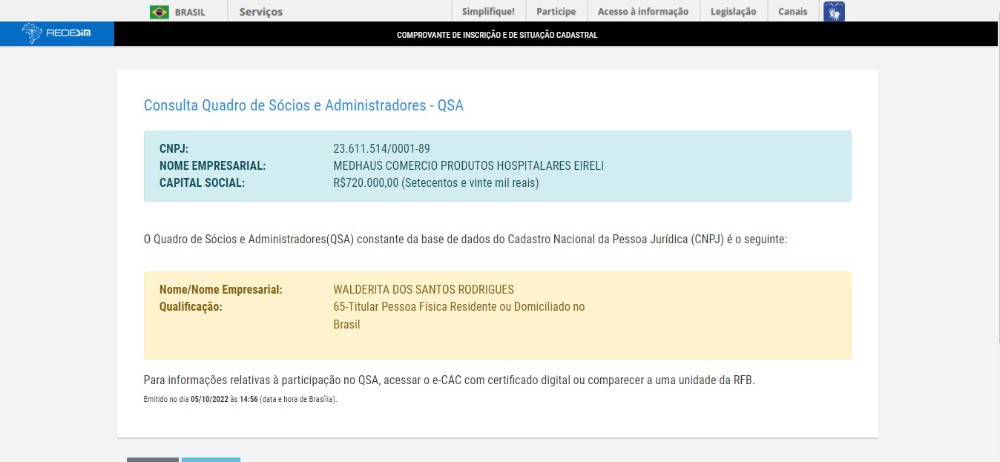Open the Serviços menu
Screen dimensions: 1000x462
point(261,12)
